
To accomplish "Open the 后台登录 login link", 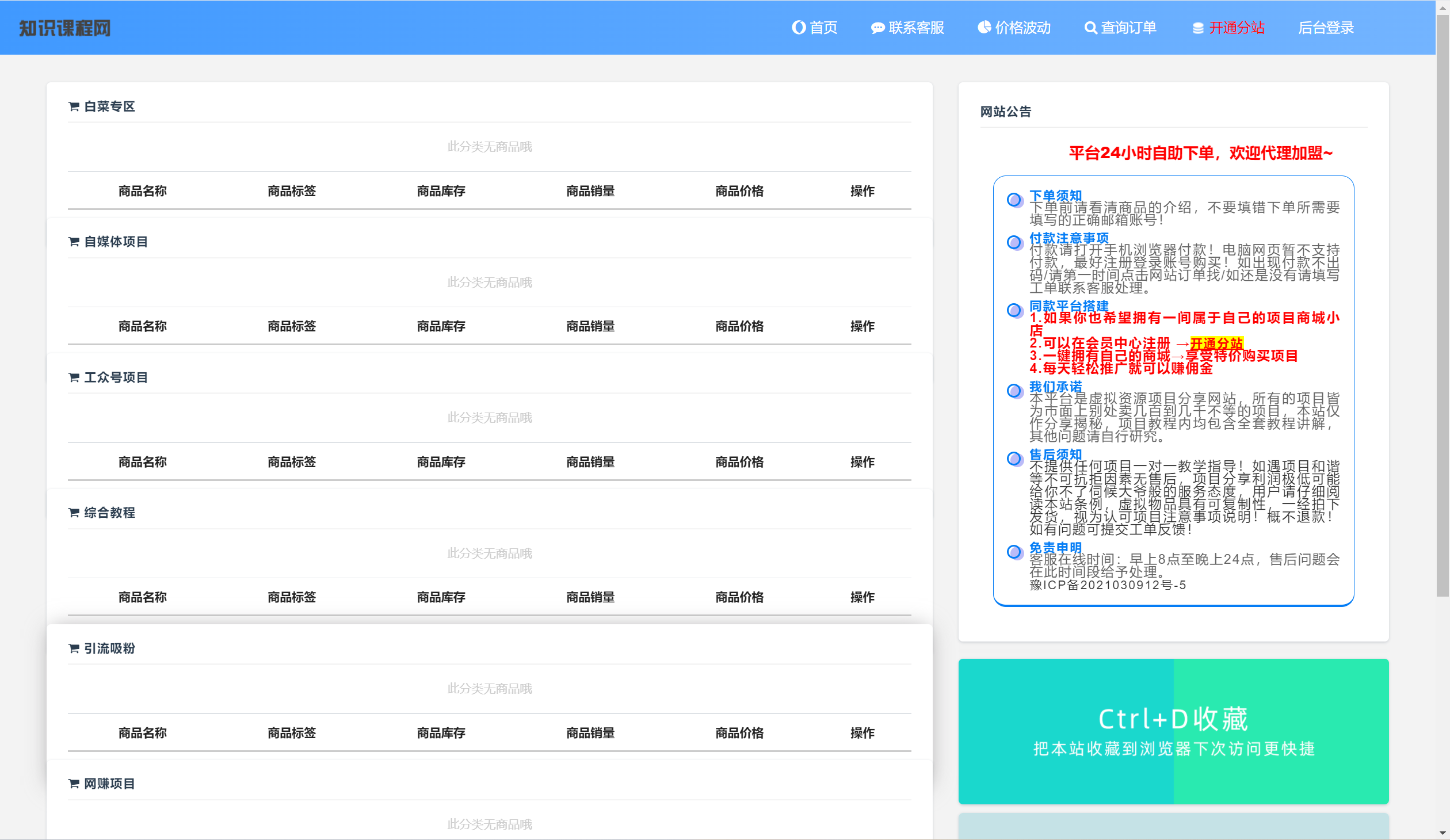I will click(1326, 28).
